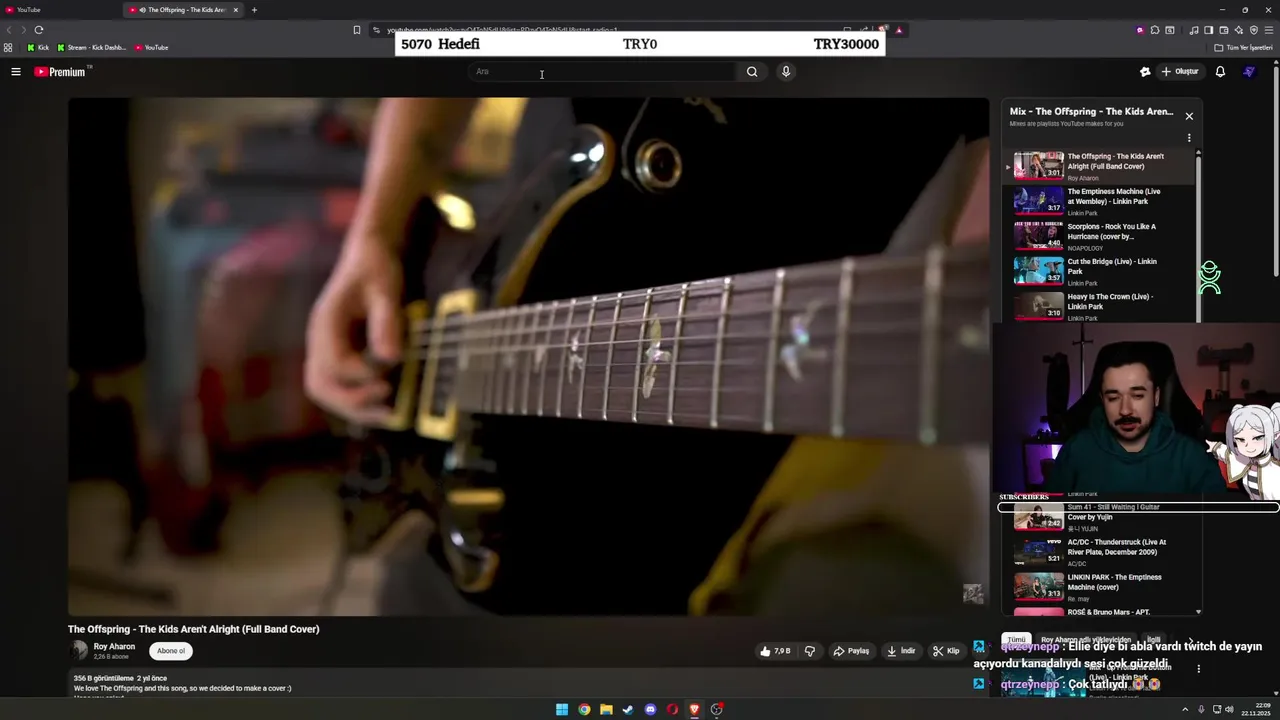The width and height of the screenshot is (1280, 720).
Task: Play Sum 41 Still Waiting guitar cover
Action: point(1102,516)
